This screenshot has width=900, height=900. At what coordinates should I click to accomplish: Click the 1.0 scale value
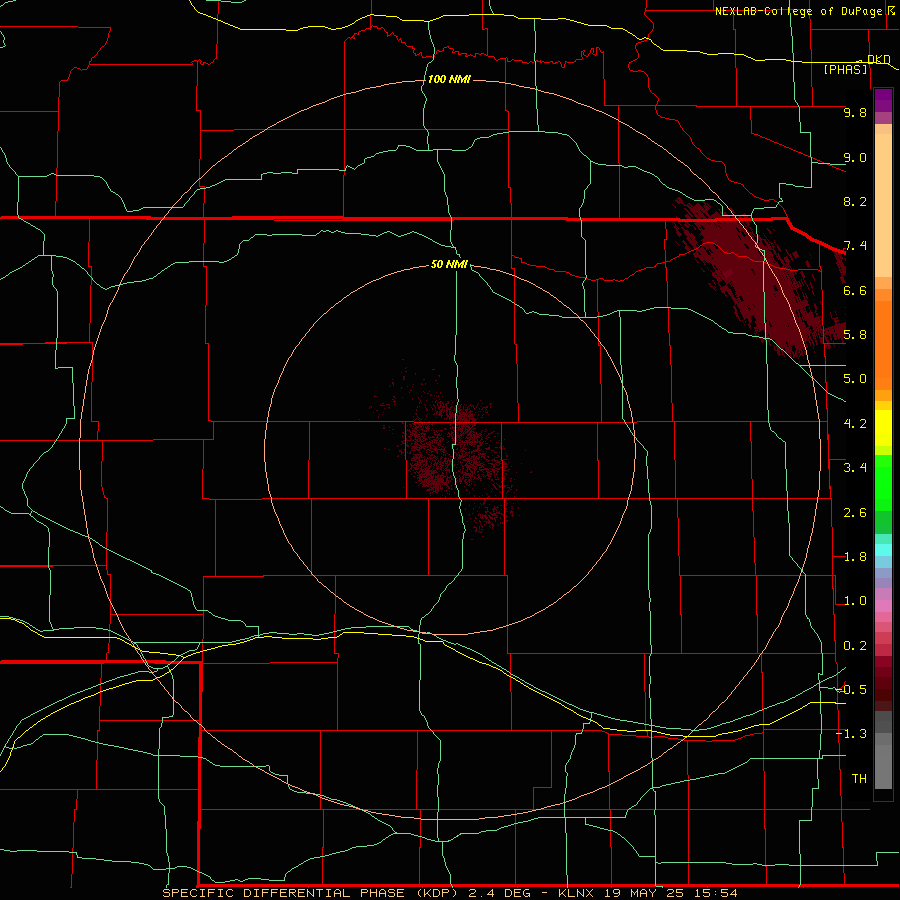(855, 601)
